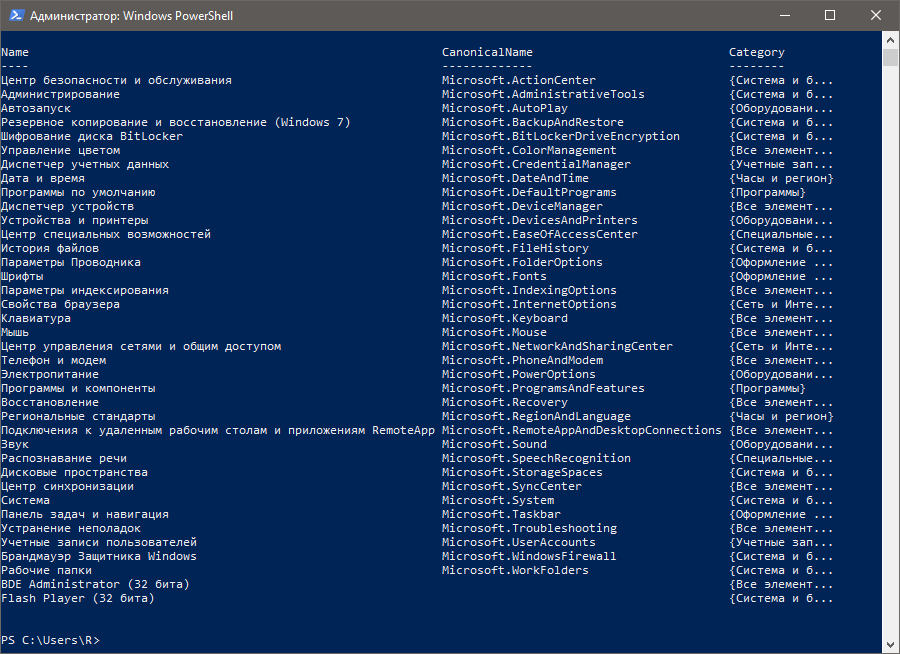The height and width of the screenshot is (654, 900).
Task: Select the Microsoft.Mouse canonical name text
Action: click(494, 331)
